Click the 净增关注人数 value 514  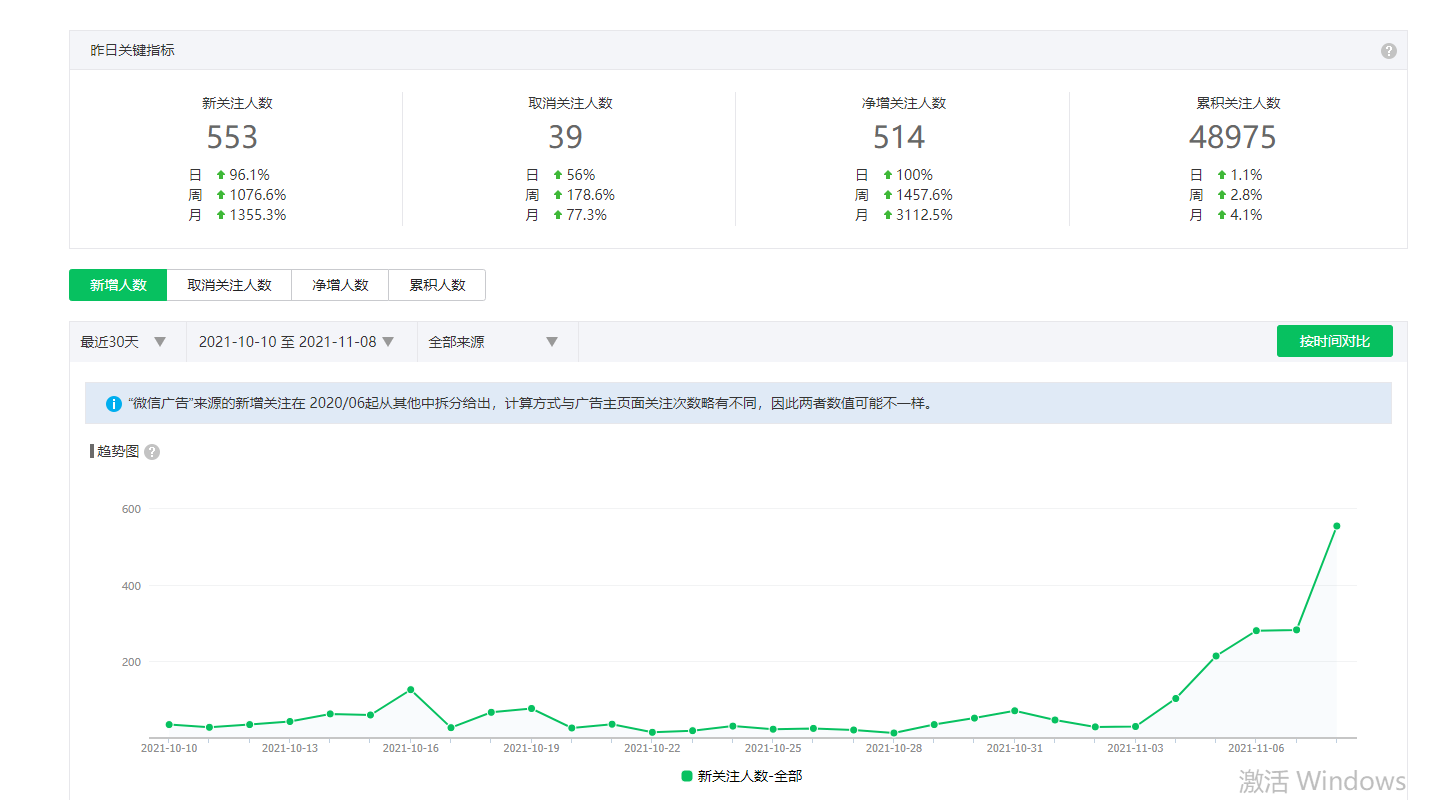click(899, 137)
